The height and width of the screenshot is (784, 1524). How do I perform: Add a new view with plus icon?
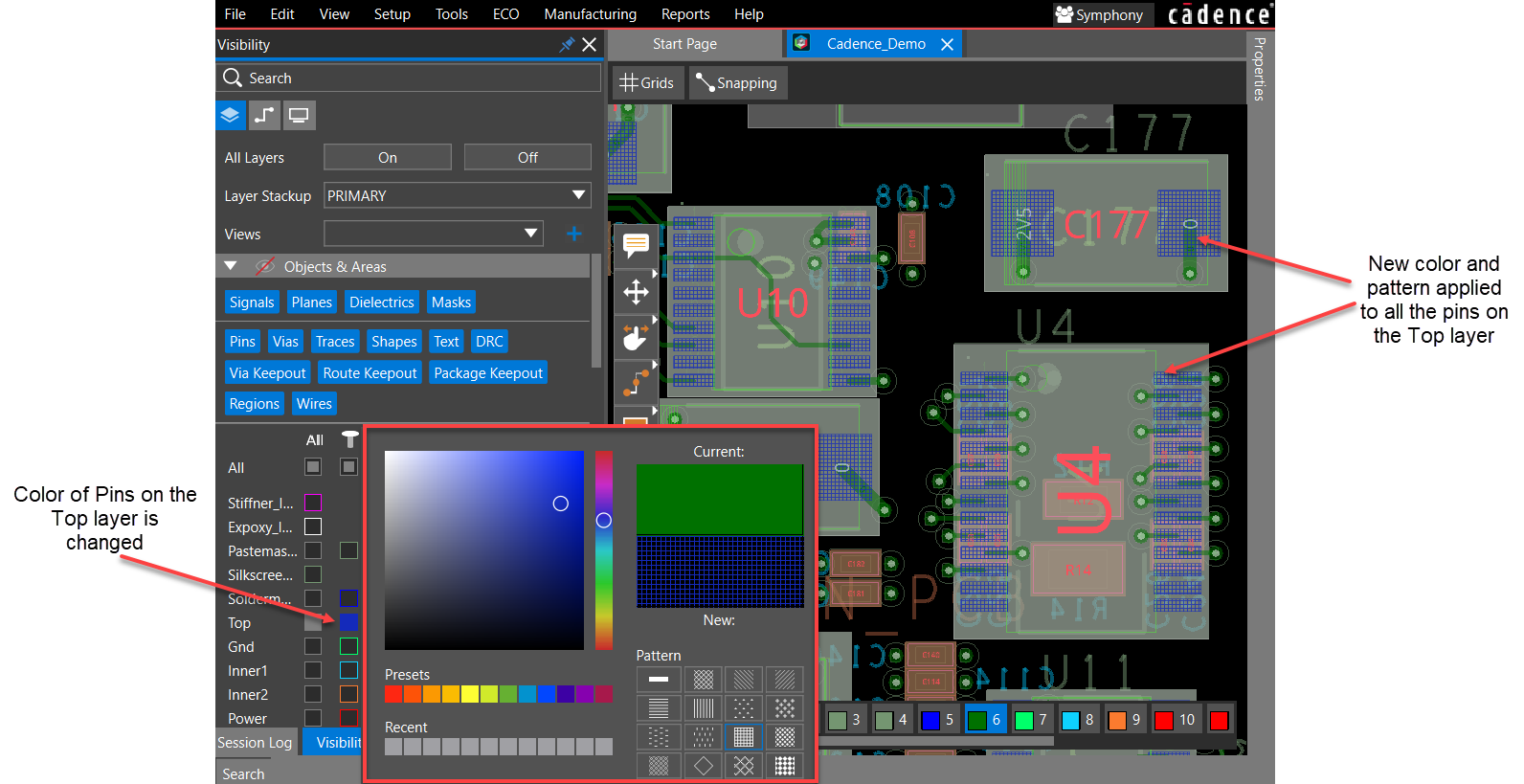tap(574, 234)
